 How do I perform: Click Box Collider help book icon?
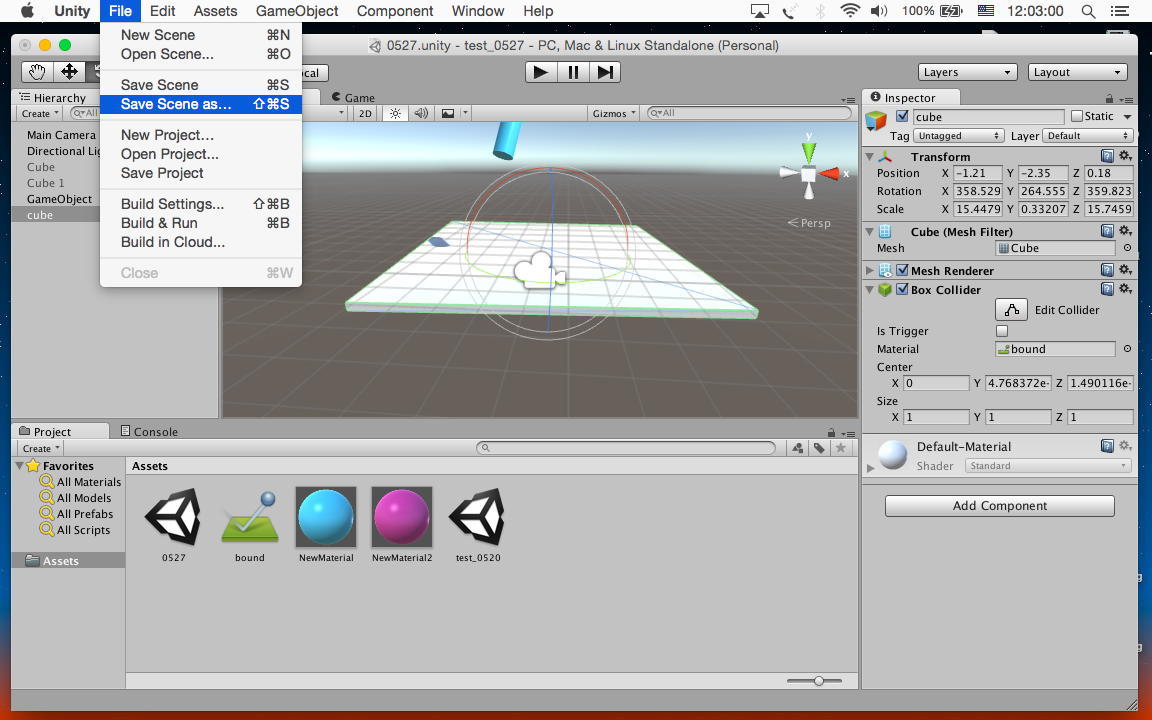point(1107,289)
